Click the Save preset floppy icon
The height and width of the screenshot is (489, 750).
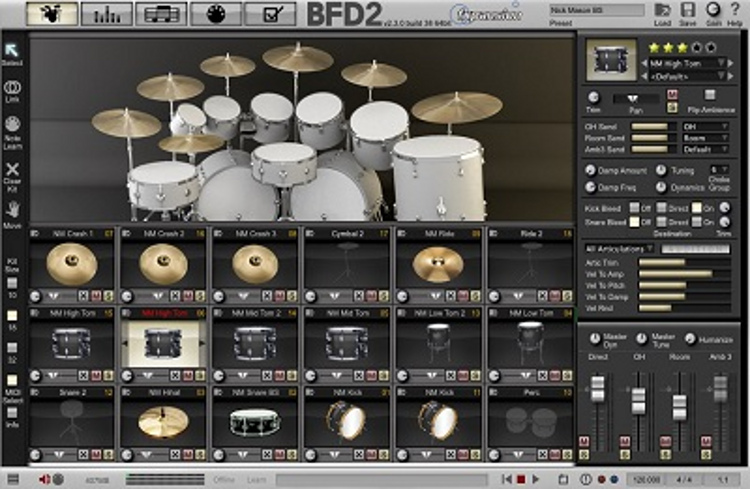pos(687,11)
